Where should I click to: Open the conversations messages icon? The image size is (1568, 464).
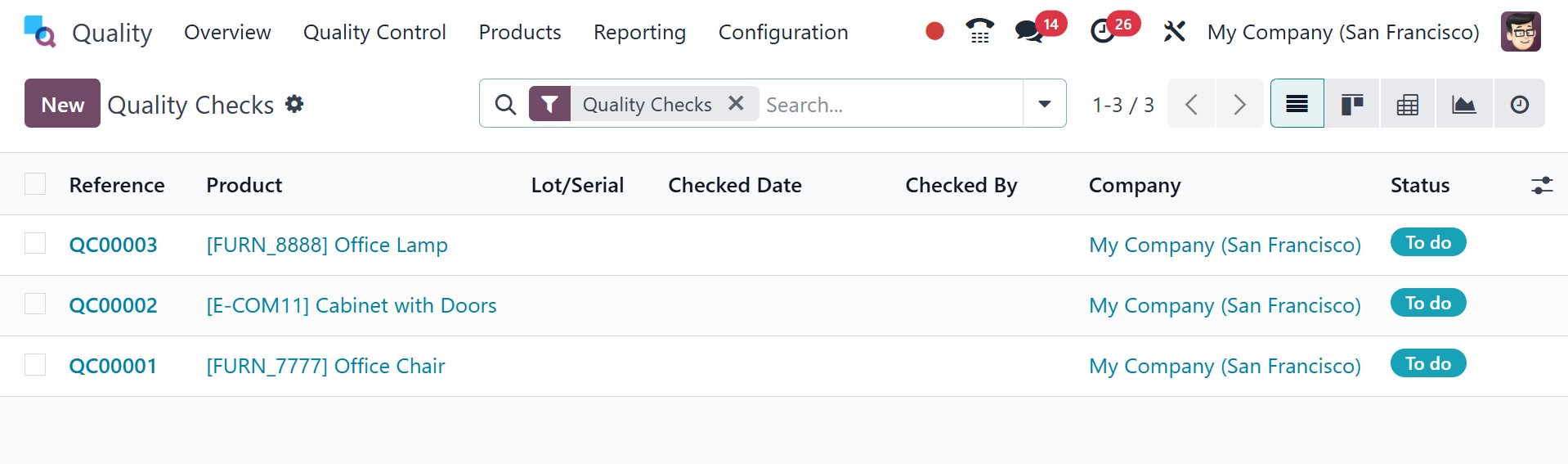tap(1028, 31)
